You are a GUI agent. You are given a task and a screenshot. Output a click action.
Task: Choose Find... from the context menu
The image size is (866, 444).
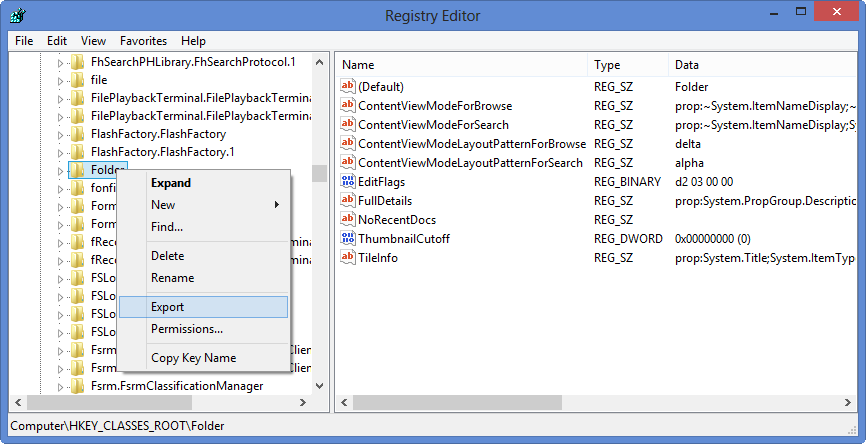click(x=203, y=226)
